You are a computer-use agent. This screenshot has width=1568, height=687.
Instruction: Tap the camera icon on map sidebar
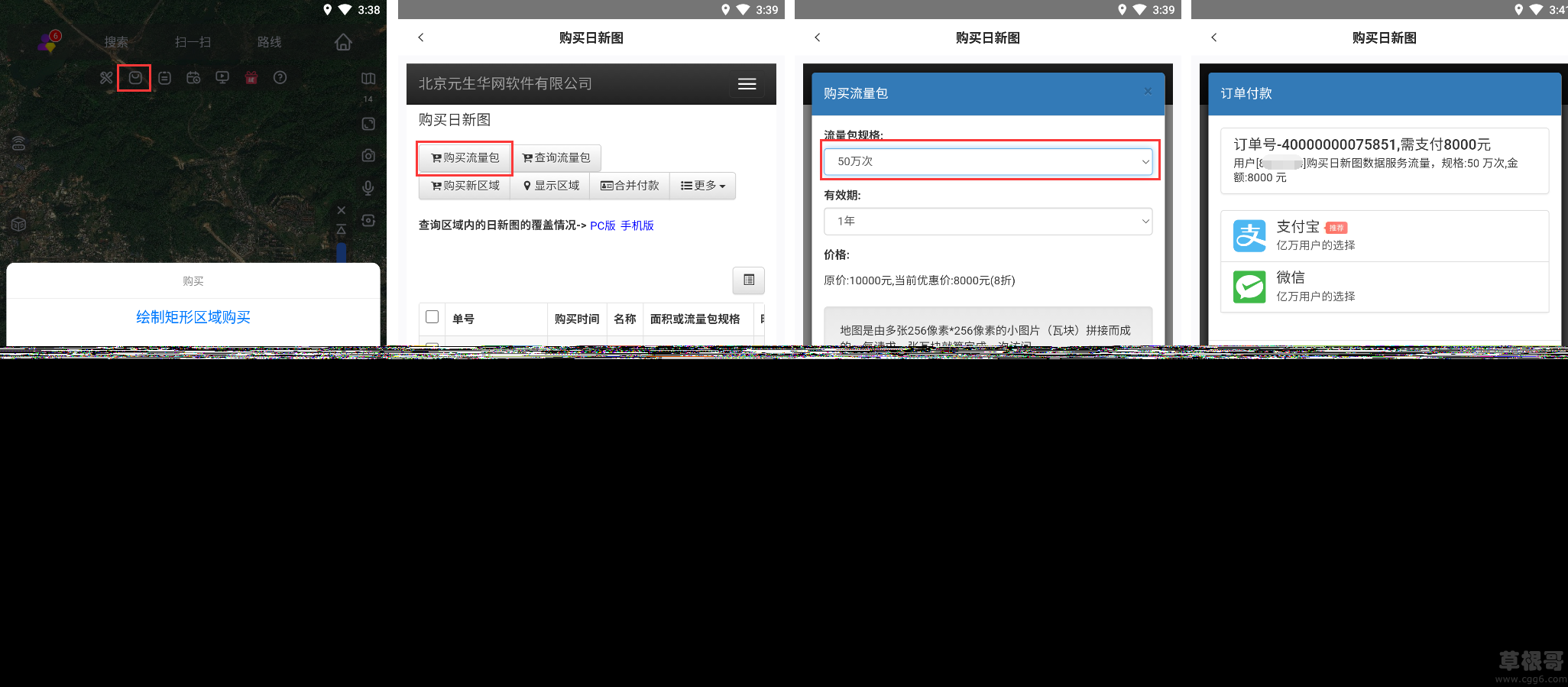(368, 155)
